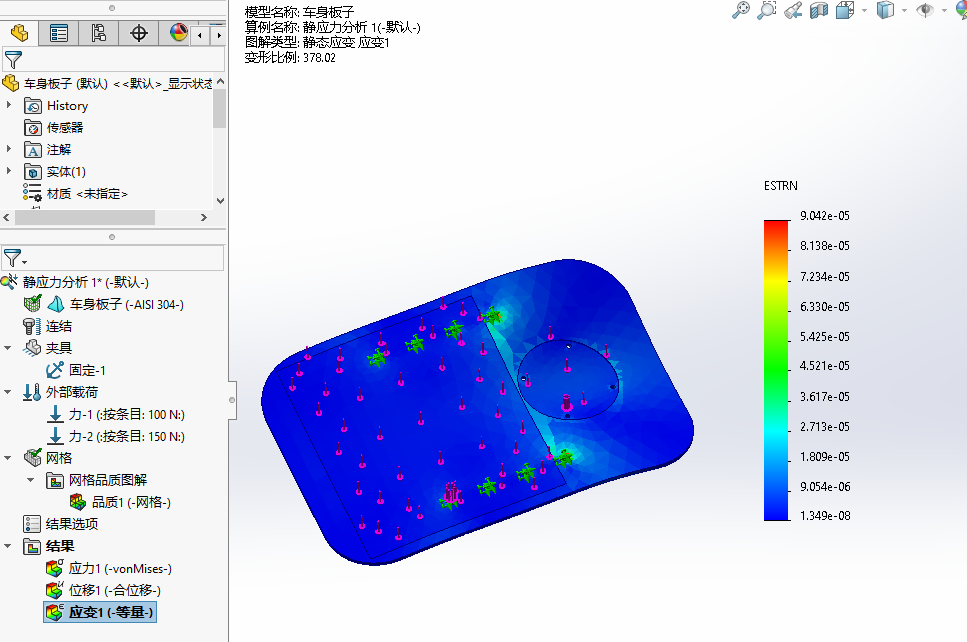Click the 9.042e-05 legend maximum value
The image size is (967, 642).
coord(825,216)
